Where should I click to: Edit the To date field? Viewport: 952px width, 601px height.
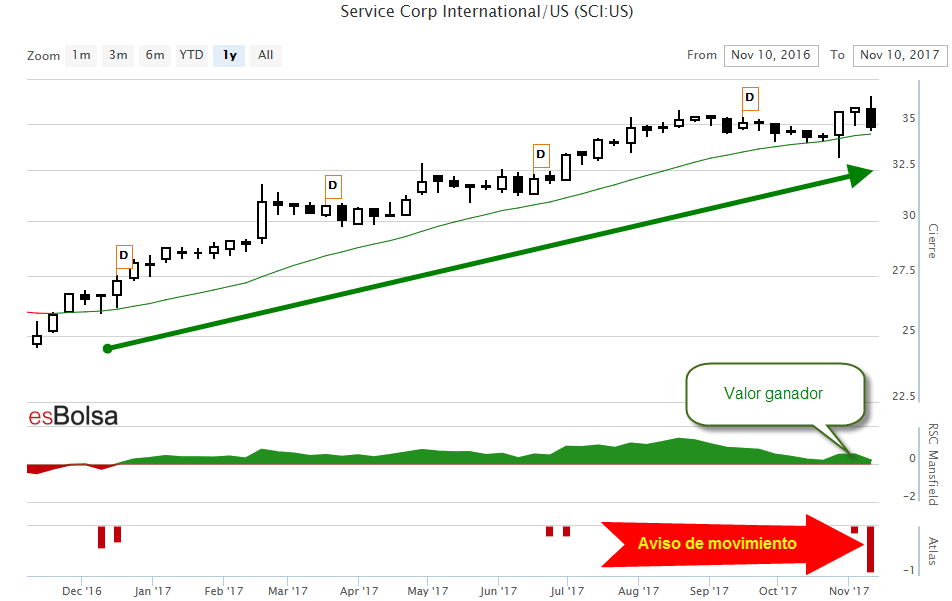tap(900, 55)
